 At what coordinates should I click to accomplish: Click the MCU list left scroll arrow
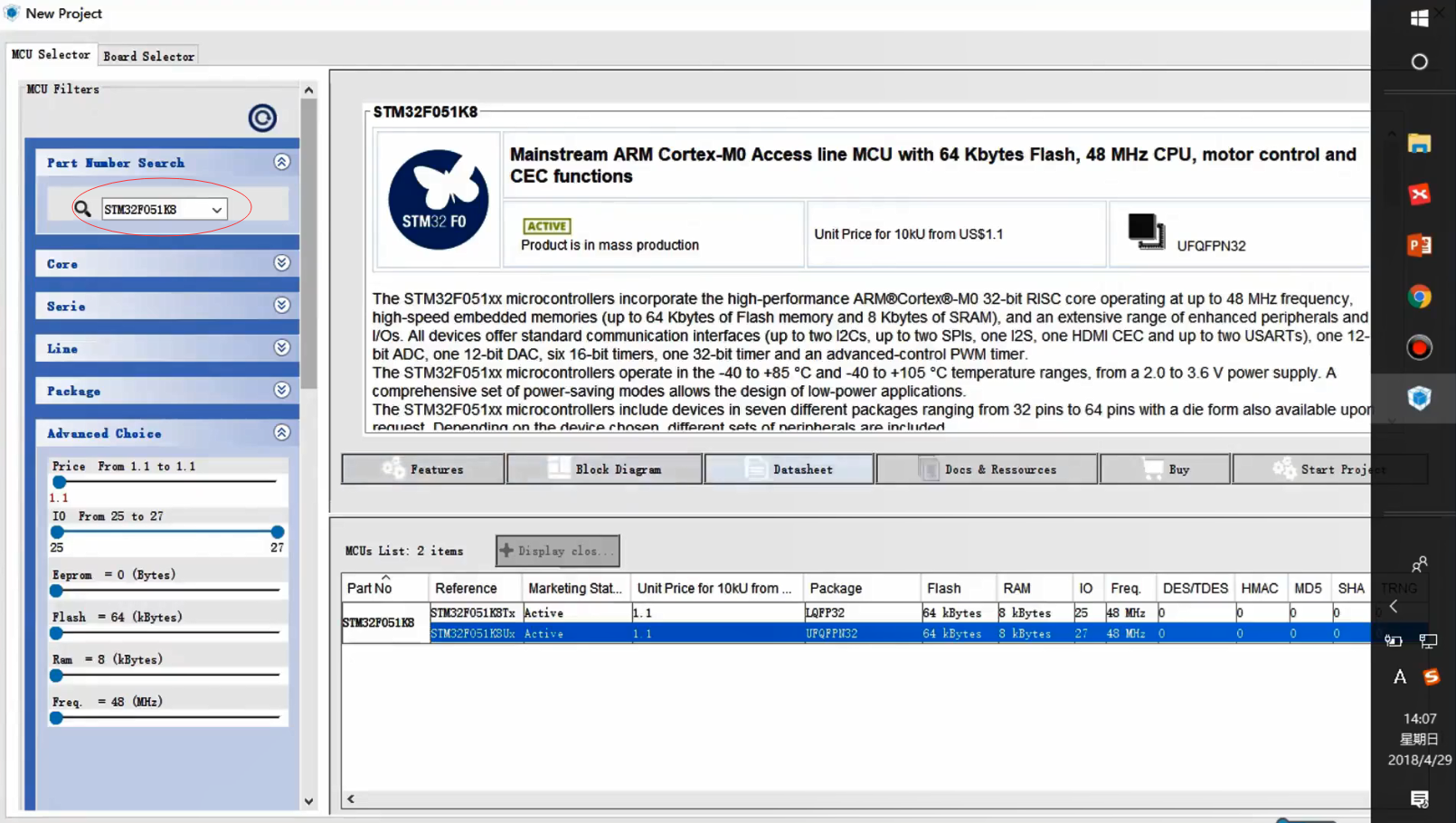click(351, 799)
